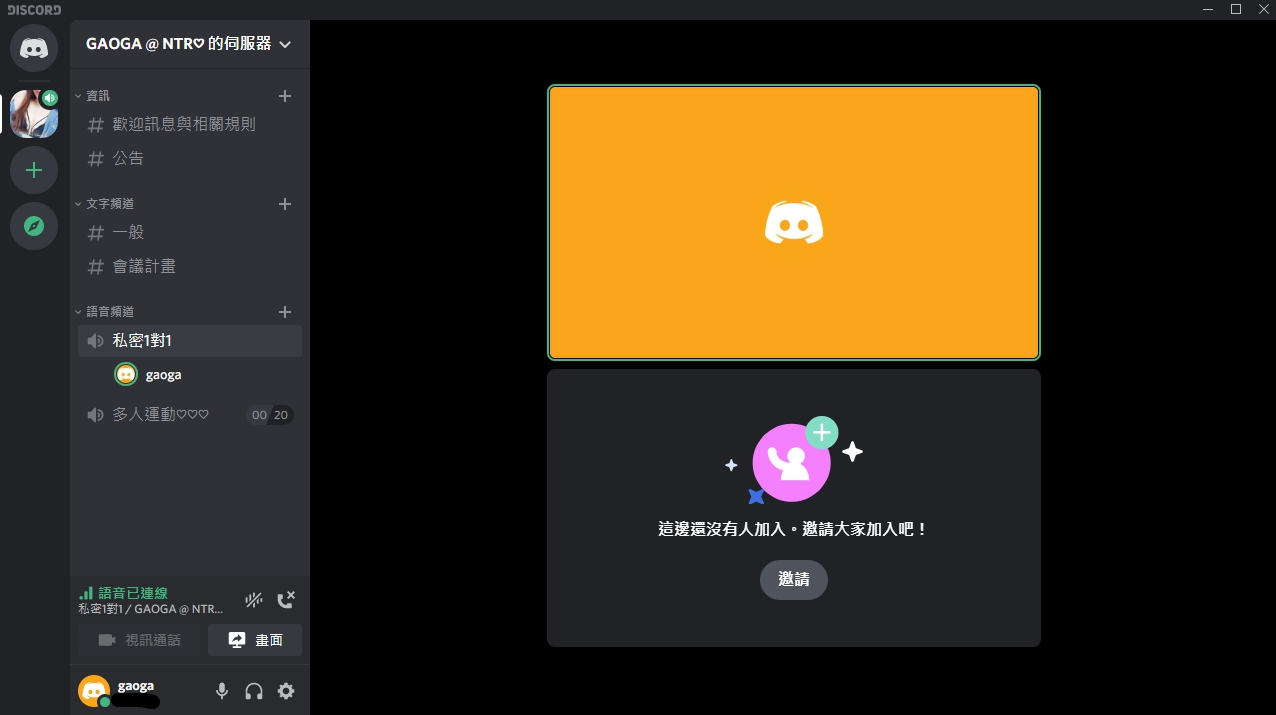Image resolution: width=1276 pixels, height=715 pixels.
Task: Open Explore public servers compass
Action: (x=34, y=226)
